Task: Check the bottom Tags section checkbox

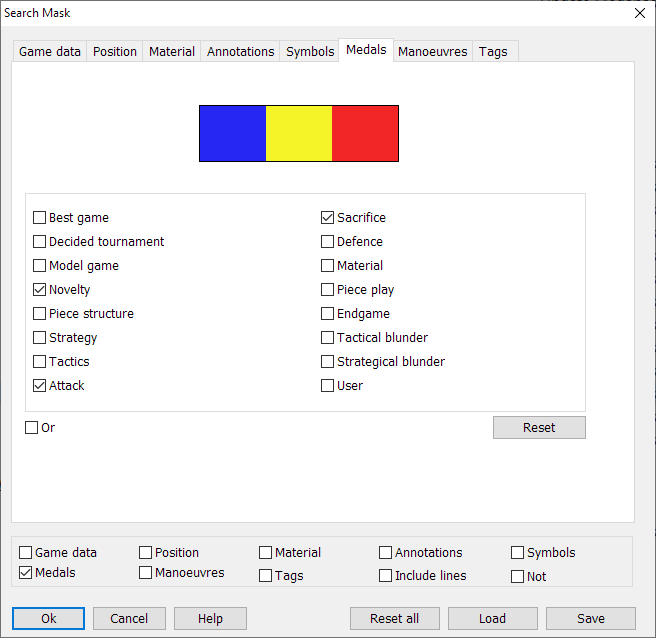Action: click(265, 576)
